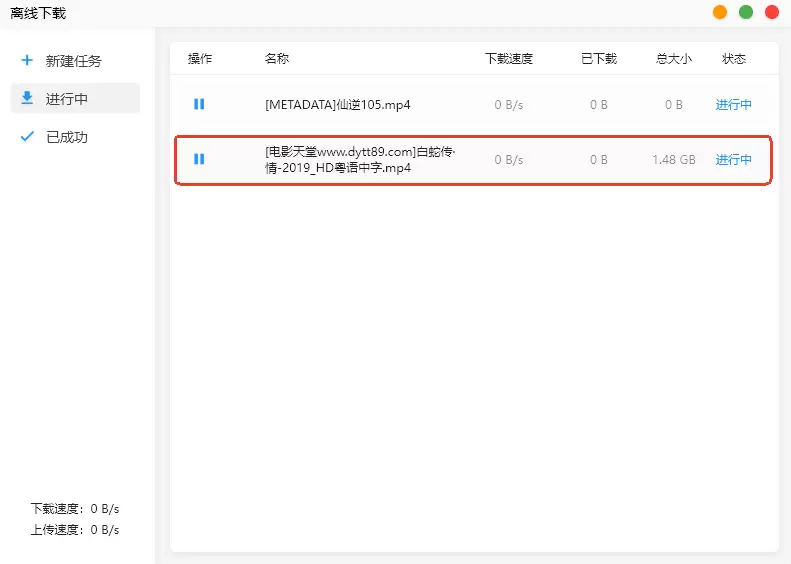Select the 总大小 column header
The image size is (791, 564).
(673, 59)
